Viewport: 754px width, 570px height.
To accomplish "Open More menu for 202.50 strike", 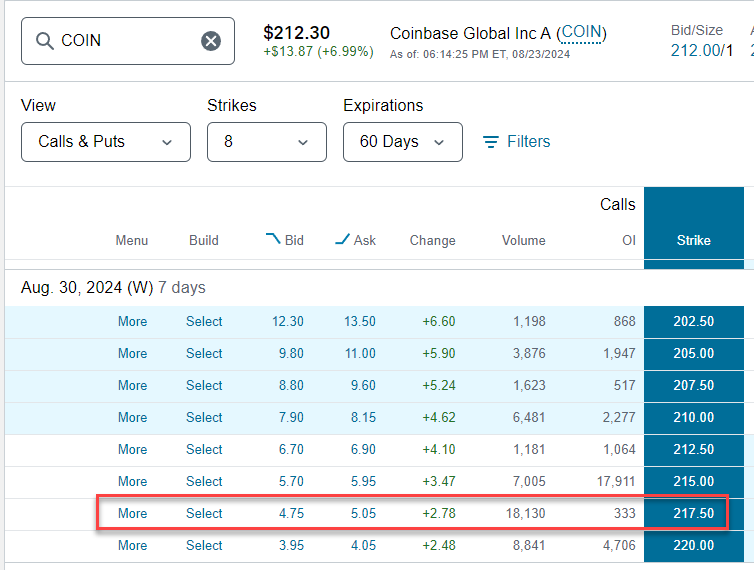I will pos(133,321).
